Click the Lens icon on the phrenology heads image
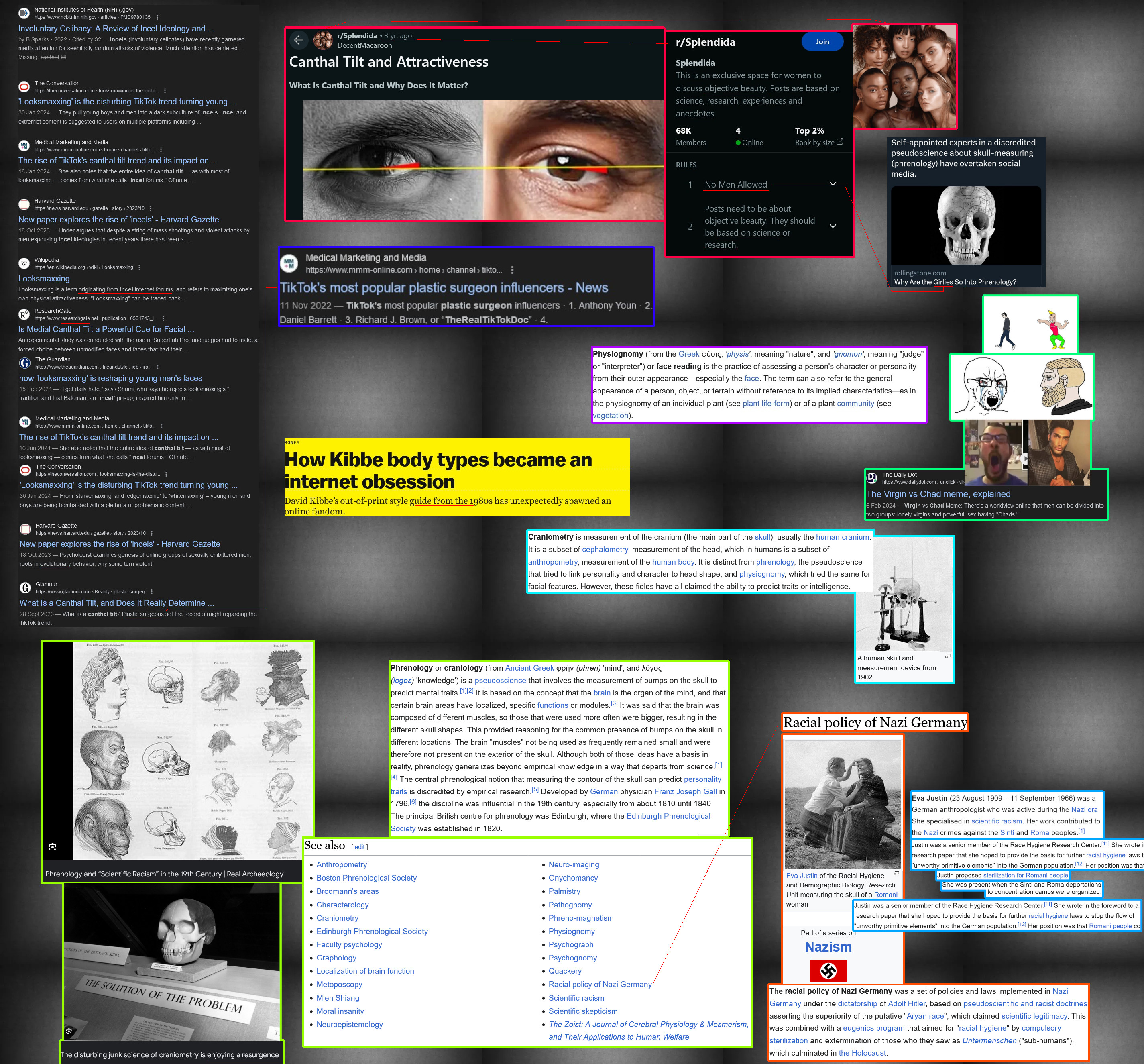1144x1064 pixels. tap(52, 847)
